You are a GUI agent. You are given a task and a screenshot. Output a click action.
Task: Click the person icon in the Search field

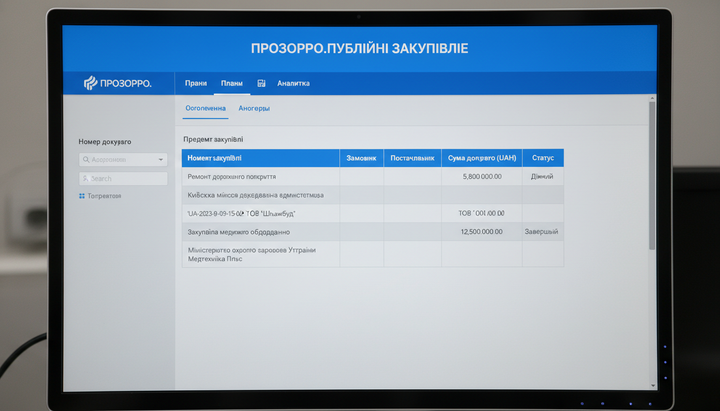(x=85, y=179)
